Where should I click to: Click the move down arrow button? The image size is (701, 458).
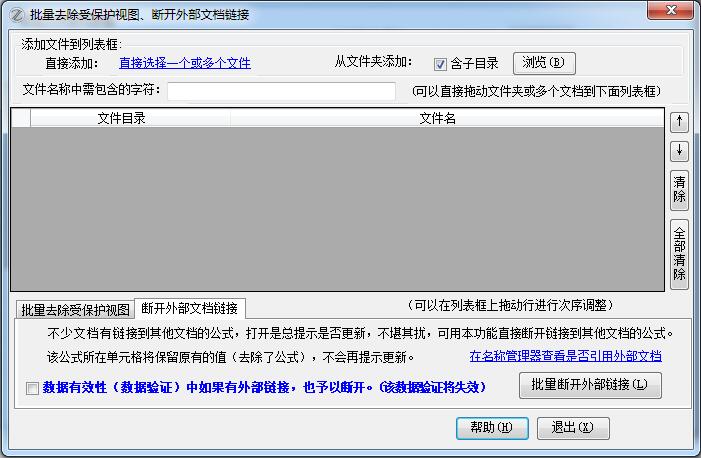tap(679, 151)
